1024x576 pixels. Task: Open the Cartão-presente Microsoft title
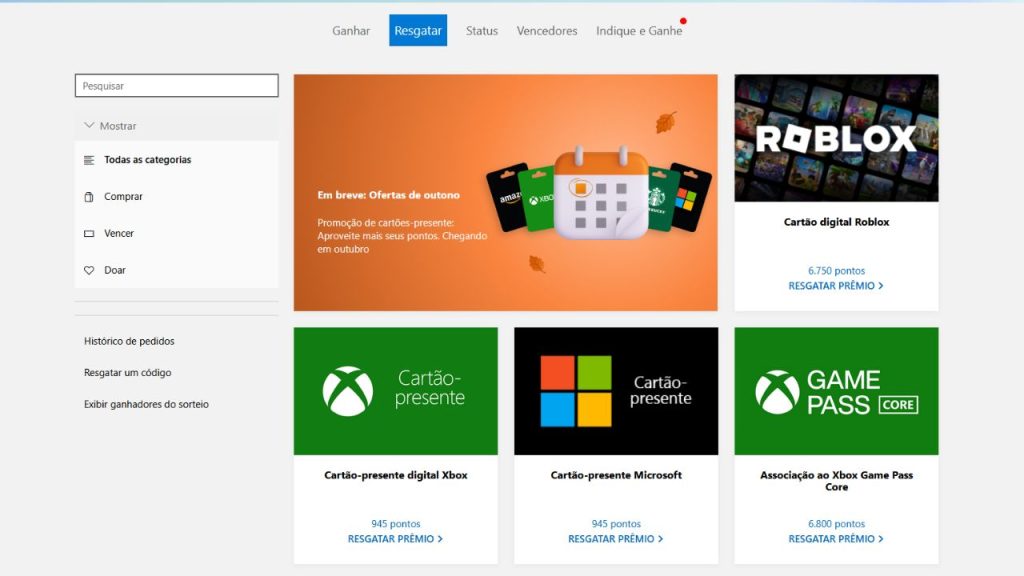click(616, 475)
